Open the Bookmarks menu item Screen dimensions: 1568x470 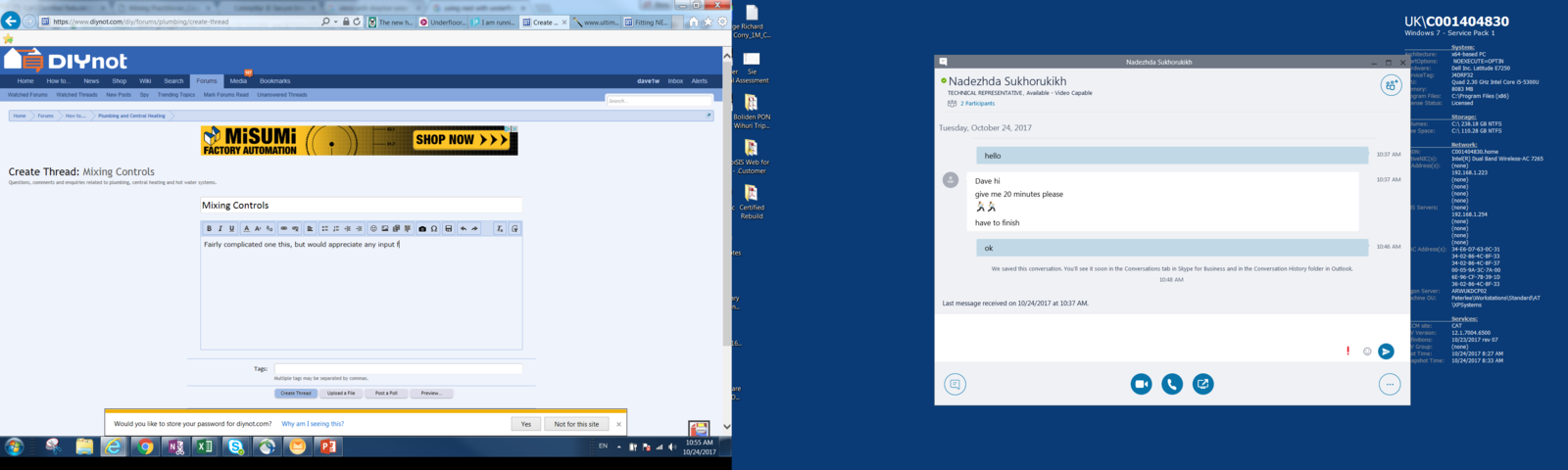[274, 81]
